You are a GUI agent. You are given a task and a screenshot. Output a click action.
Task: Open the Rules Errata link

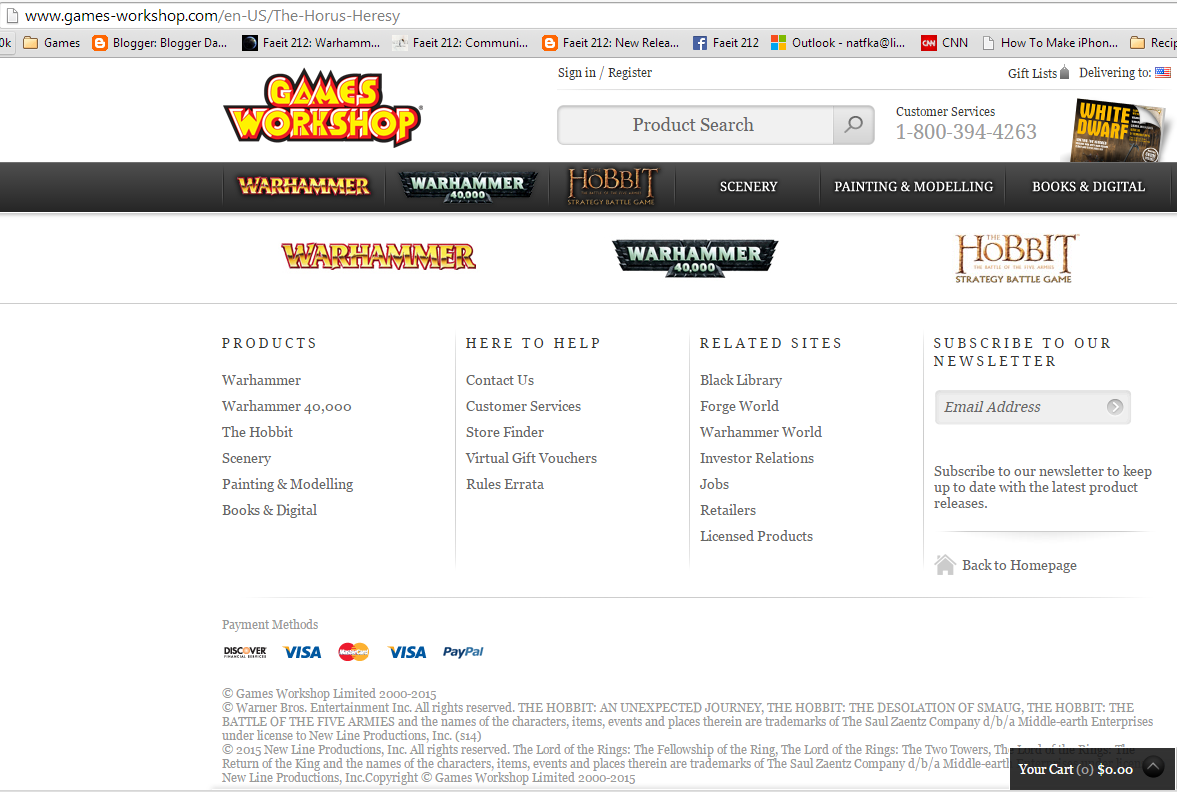coord(504,484)
